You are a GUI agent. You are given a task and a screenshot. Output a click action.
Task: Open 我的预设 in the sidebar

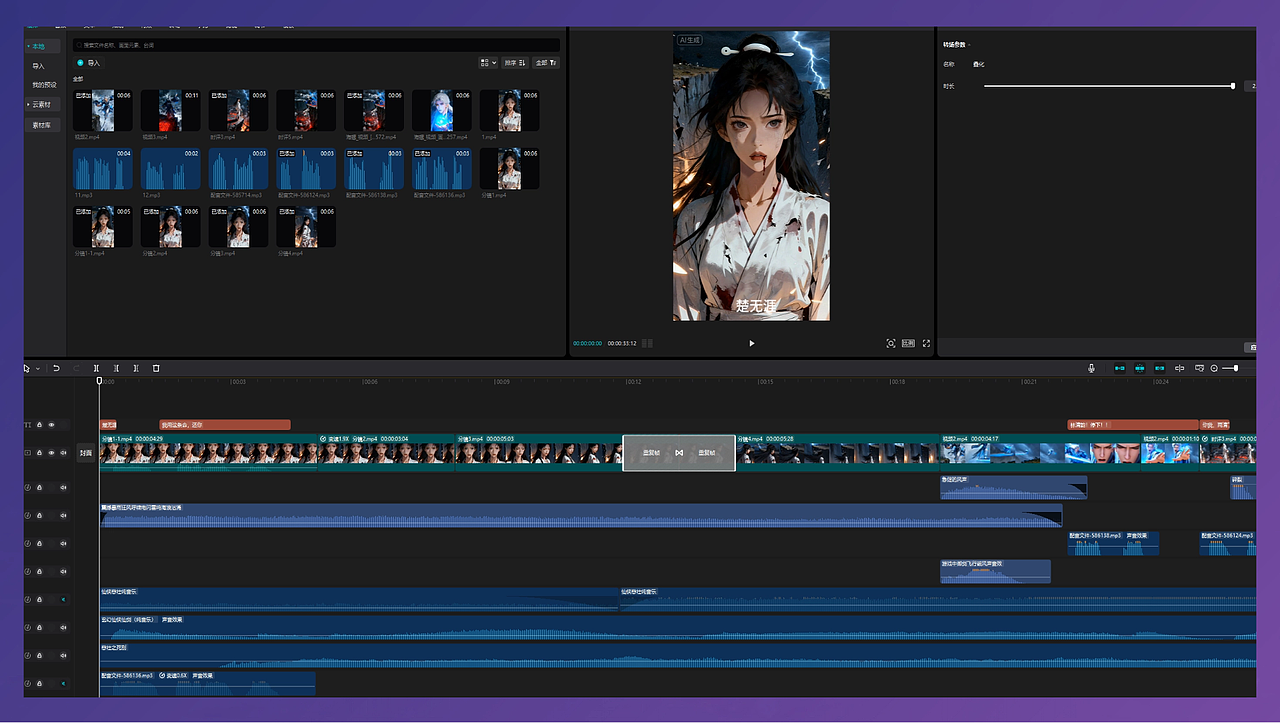[44, 85]
